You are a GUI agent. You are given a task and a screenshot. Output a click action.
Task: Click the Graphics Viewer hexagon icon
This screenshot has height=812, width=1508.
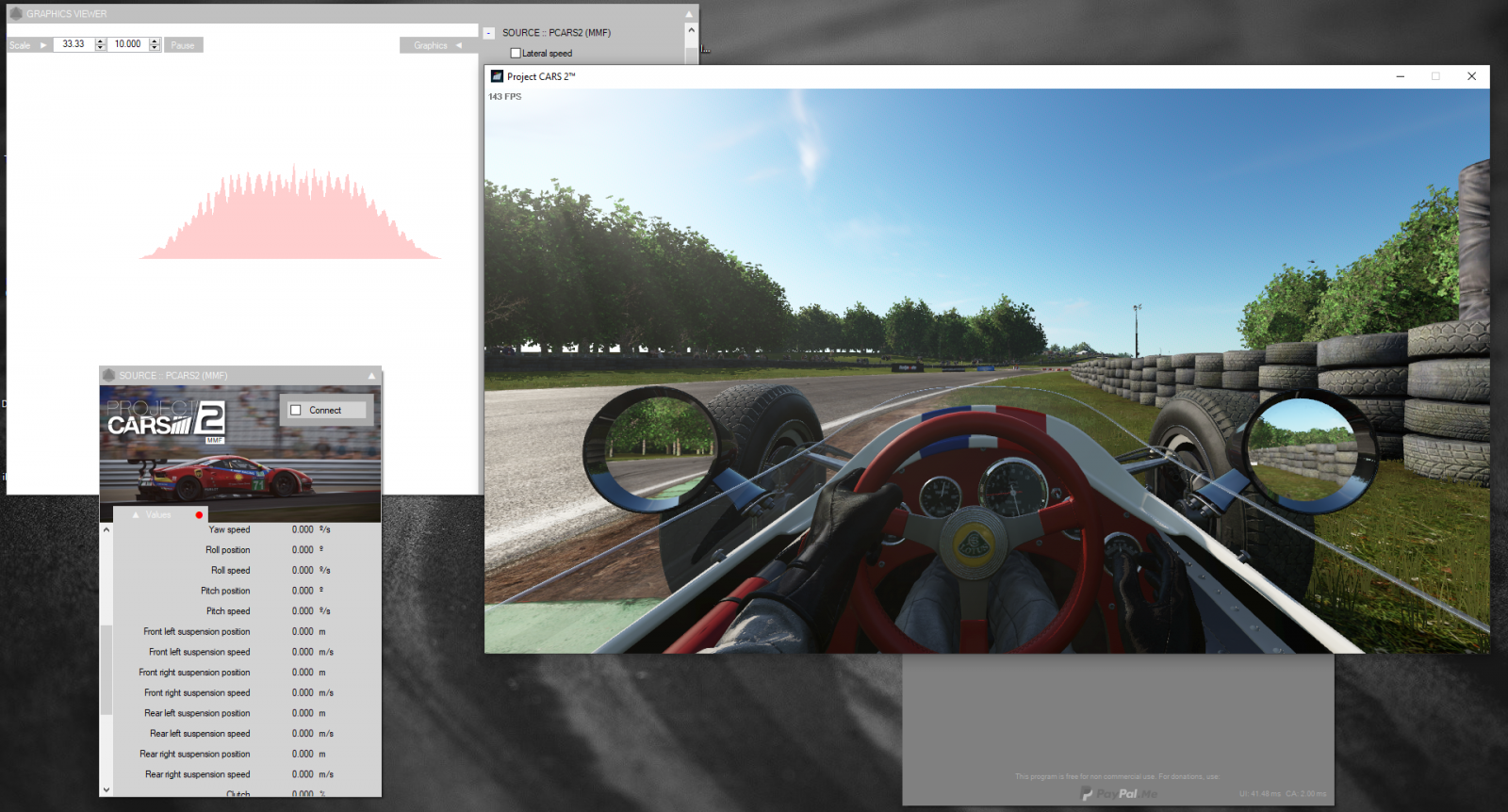[x=15, y=13]
